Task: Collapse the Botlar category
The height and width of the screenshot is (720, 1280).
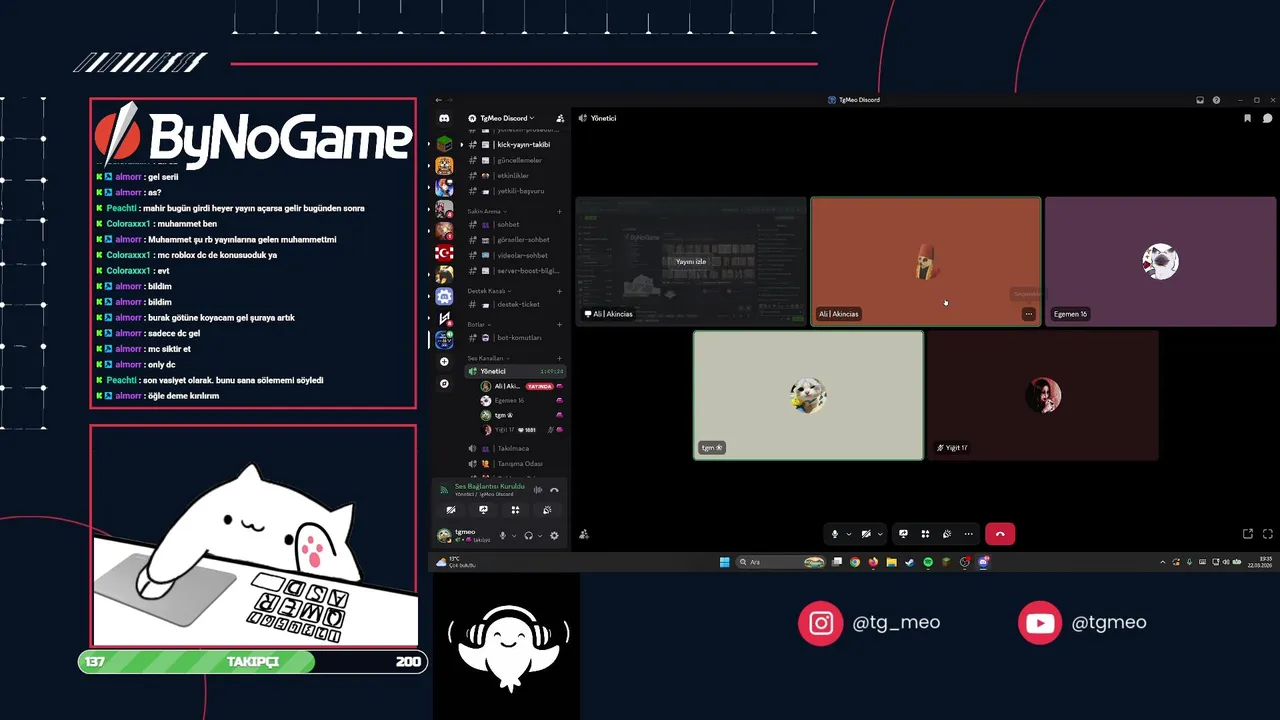Action: (479, 324)
